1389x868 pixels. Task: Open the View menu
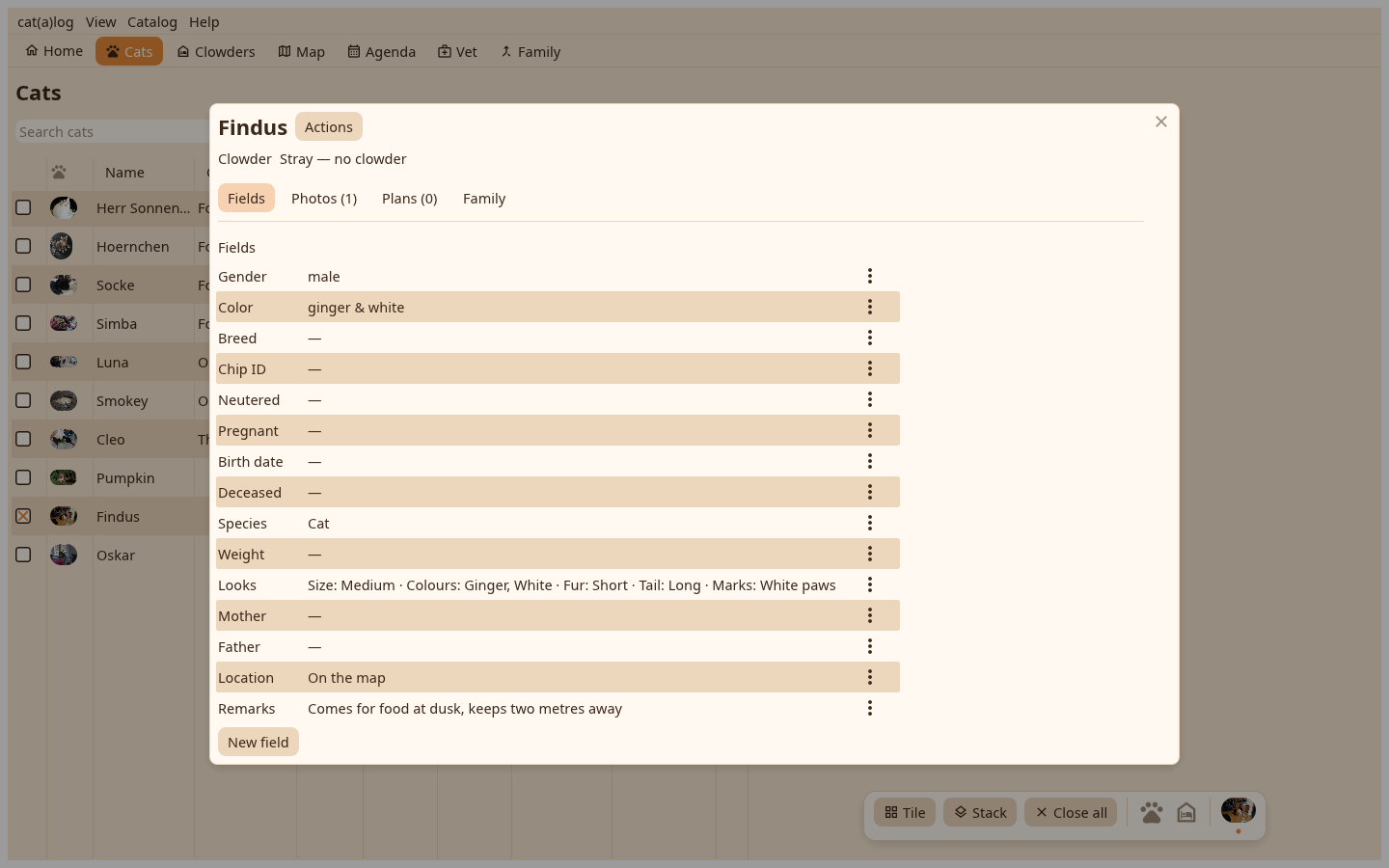(x=100, y=22)
